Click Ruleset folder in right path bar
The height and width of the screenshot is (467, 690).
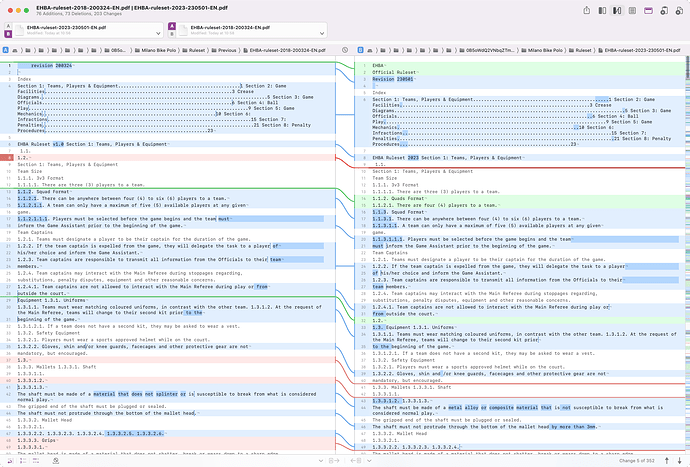click(580, 50)
